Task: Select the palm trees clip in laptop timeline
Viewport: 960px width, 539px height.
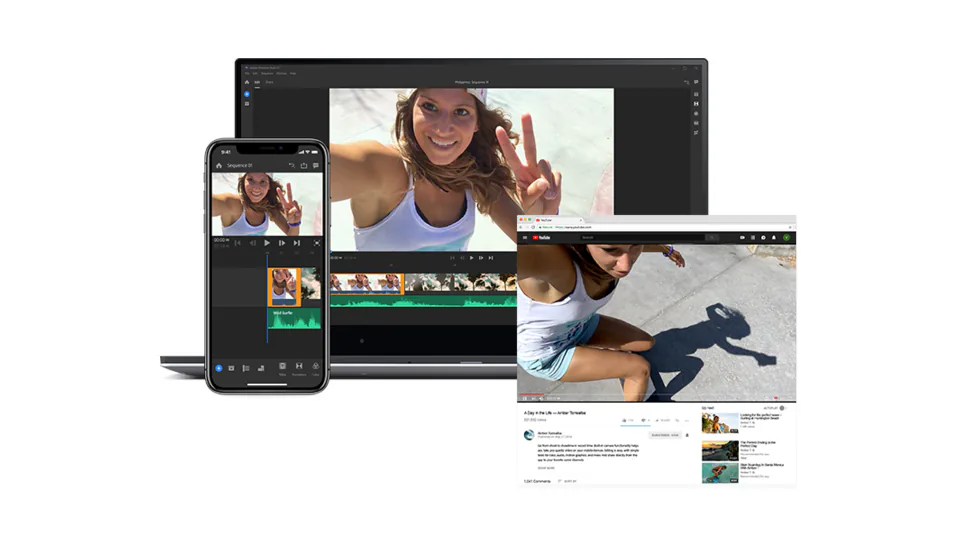Action: click(x=460, y=282)
